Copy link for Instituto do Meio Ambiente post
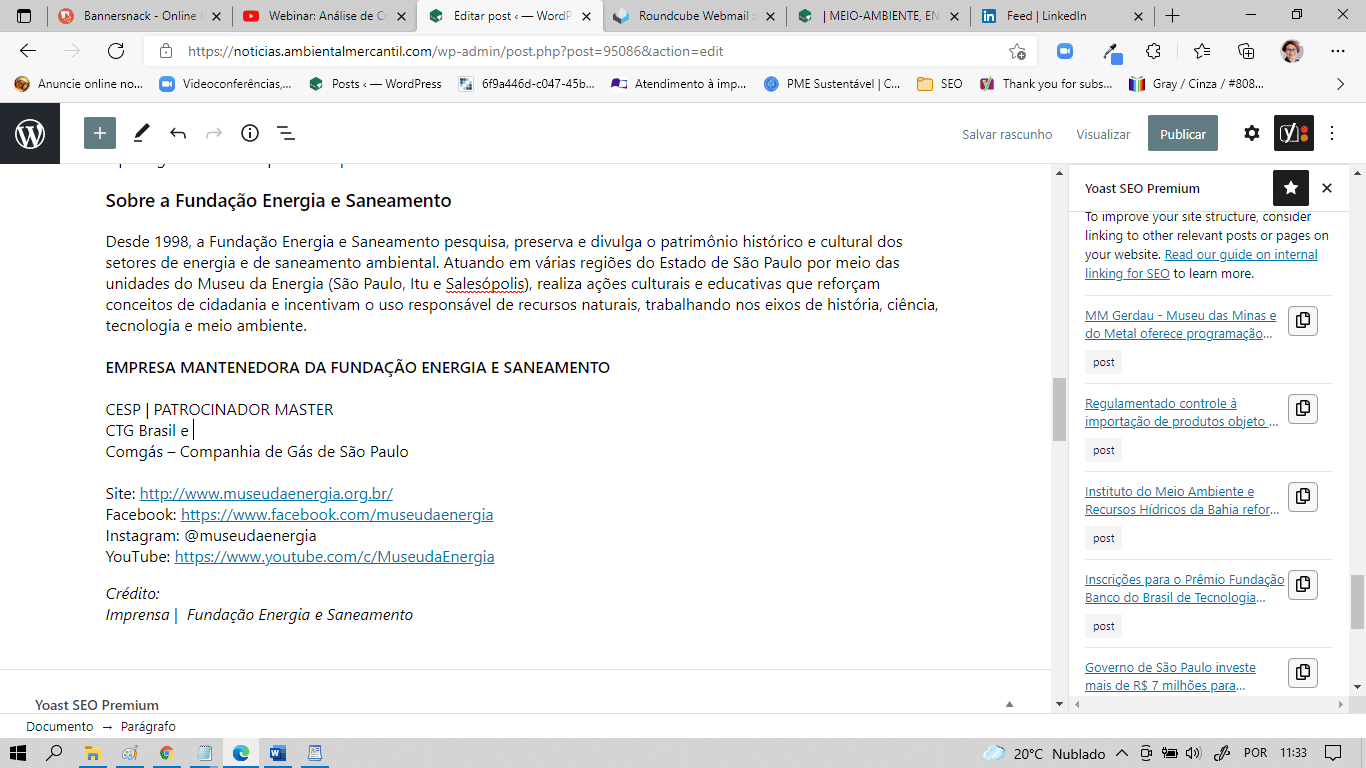 tap(1303, 496)
